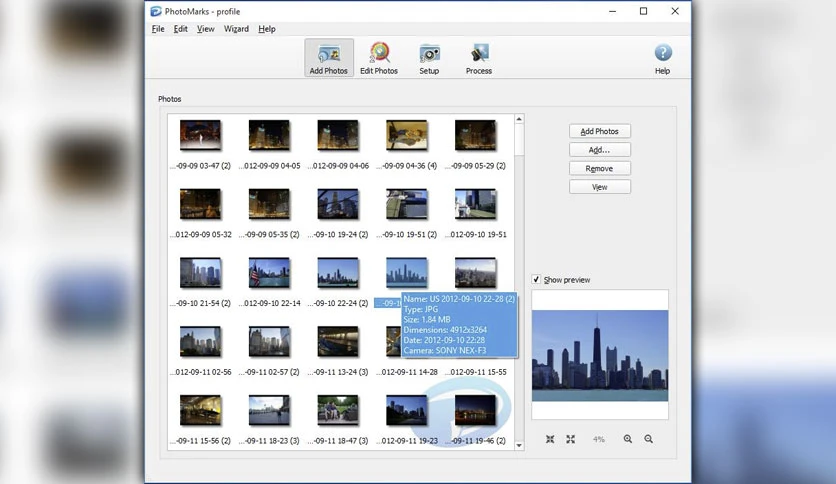Click the Remove button
The height and width of the screenshot is (484, 836).
pos(600,168)
